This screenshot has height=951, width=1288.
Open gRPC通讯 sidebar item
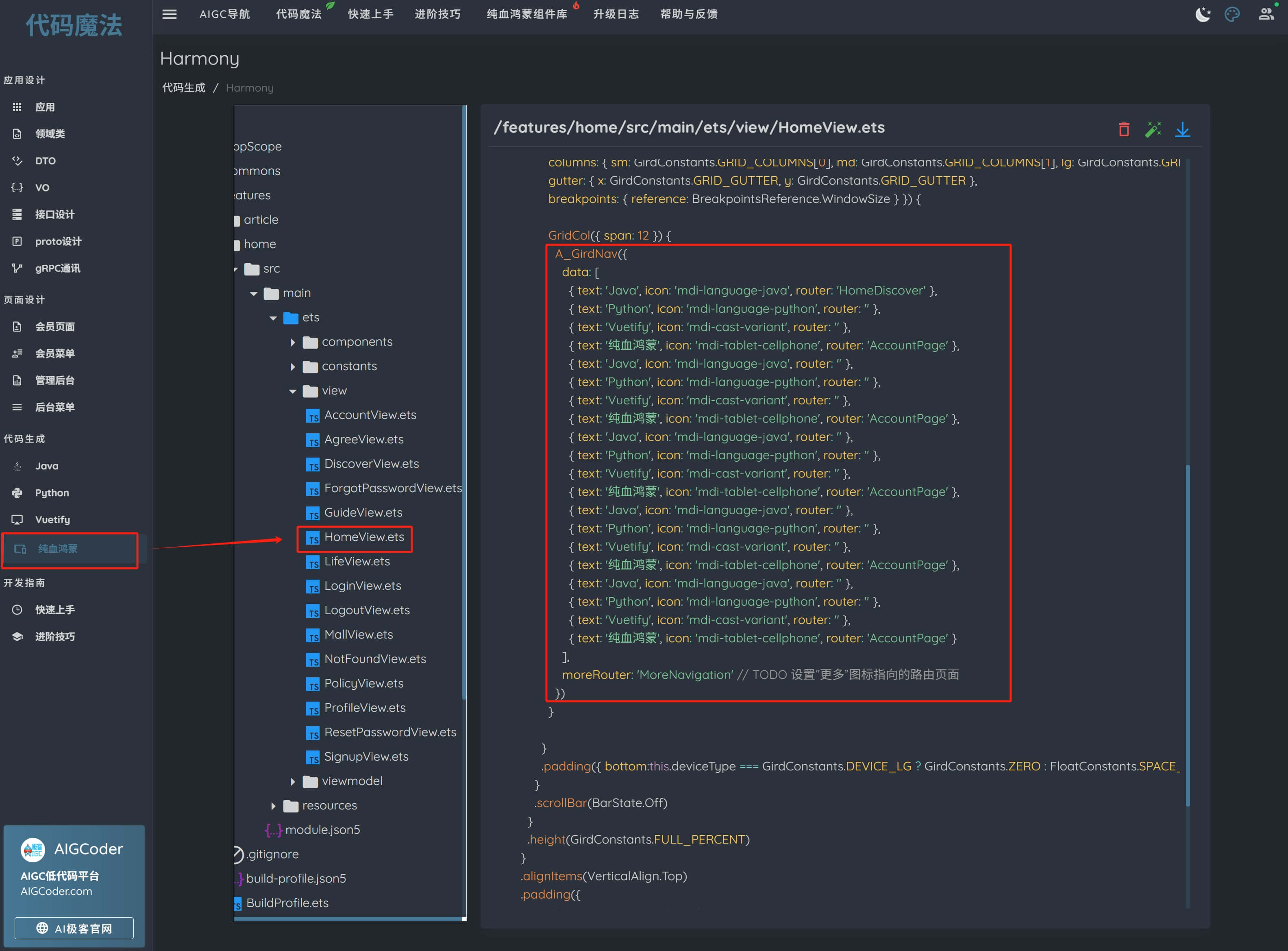point(57,268)
